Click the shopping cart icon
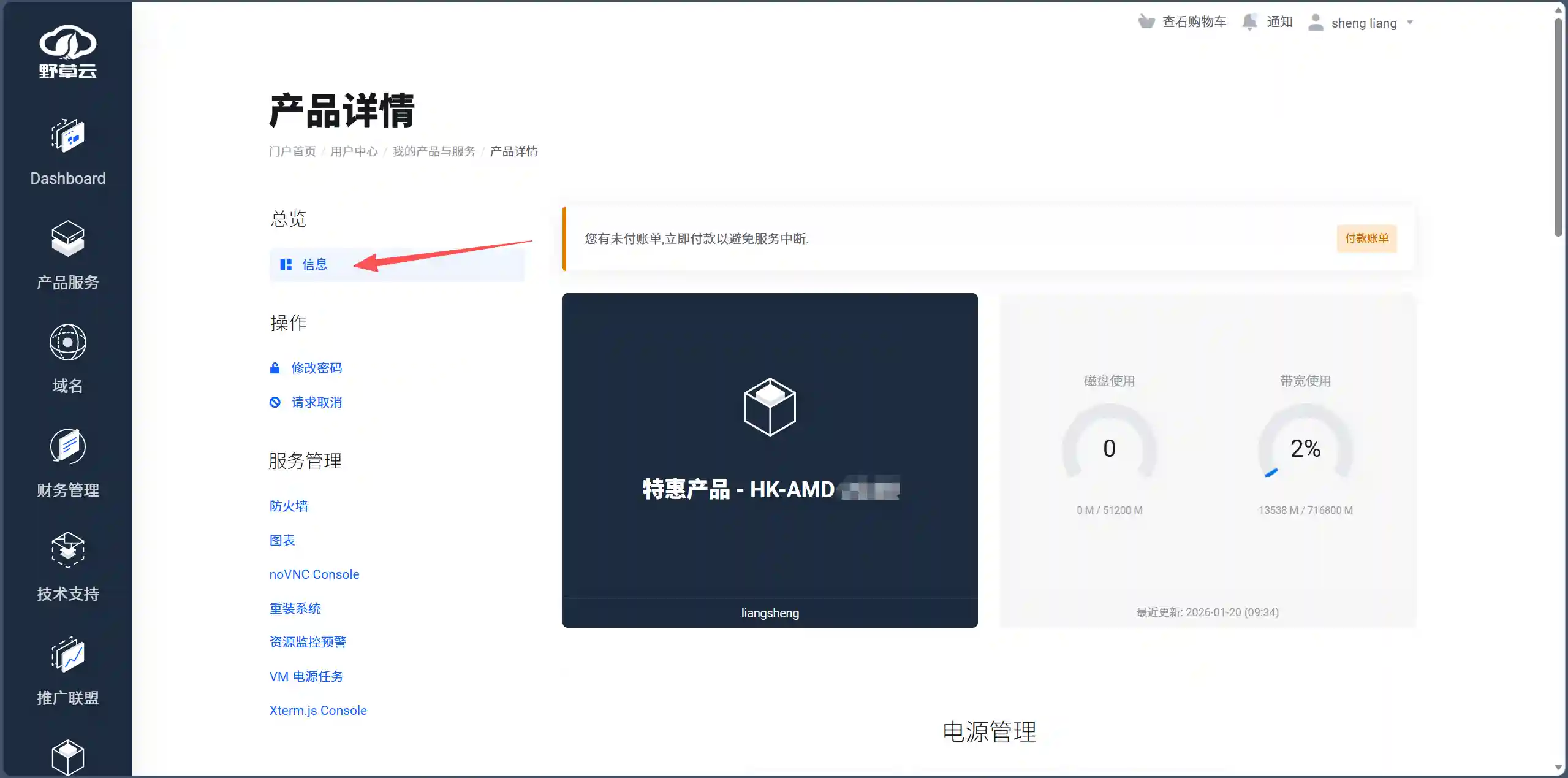Viewport: 1568px width, 778px height. (x=1146, y=22)
